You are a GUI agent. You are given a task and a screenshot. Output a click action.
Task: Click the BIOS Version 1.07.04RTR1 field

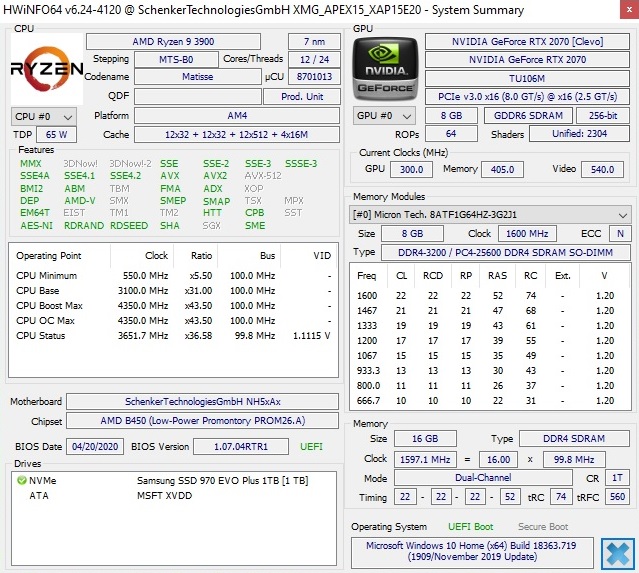click(x=241, y=447)
